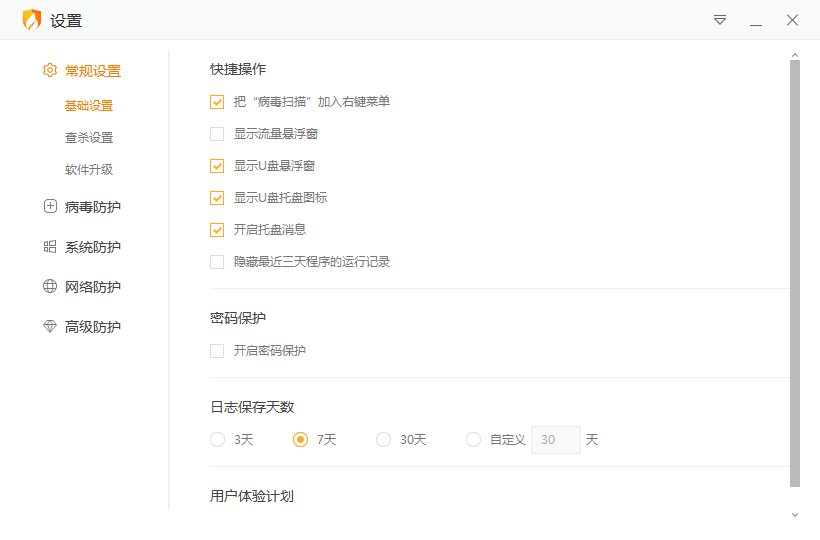
Task: Click the 密码保护 section heading
Action: [238, 318]
